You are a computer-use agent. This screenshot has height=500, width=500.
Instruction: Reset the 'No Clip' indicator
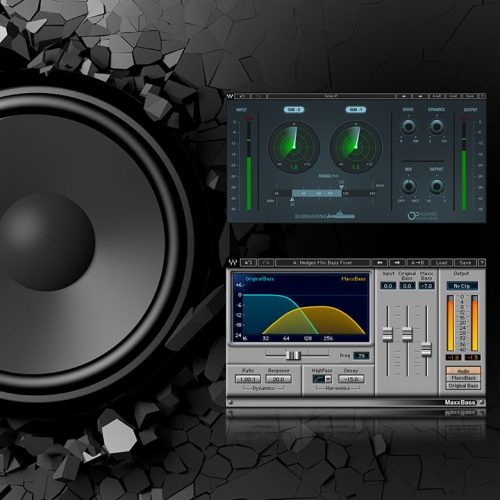[462, 286]
